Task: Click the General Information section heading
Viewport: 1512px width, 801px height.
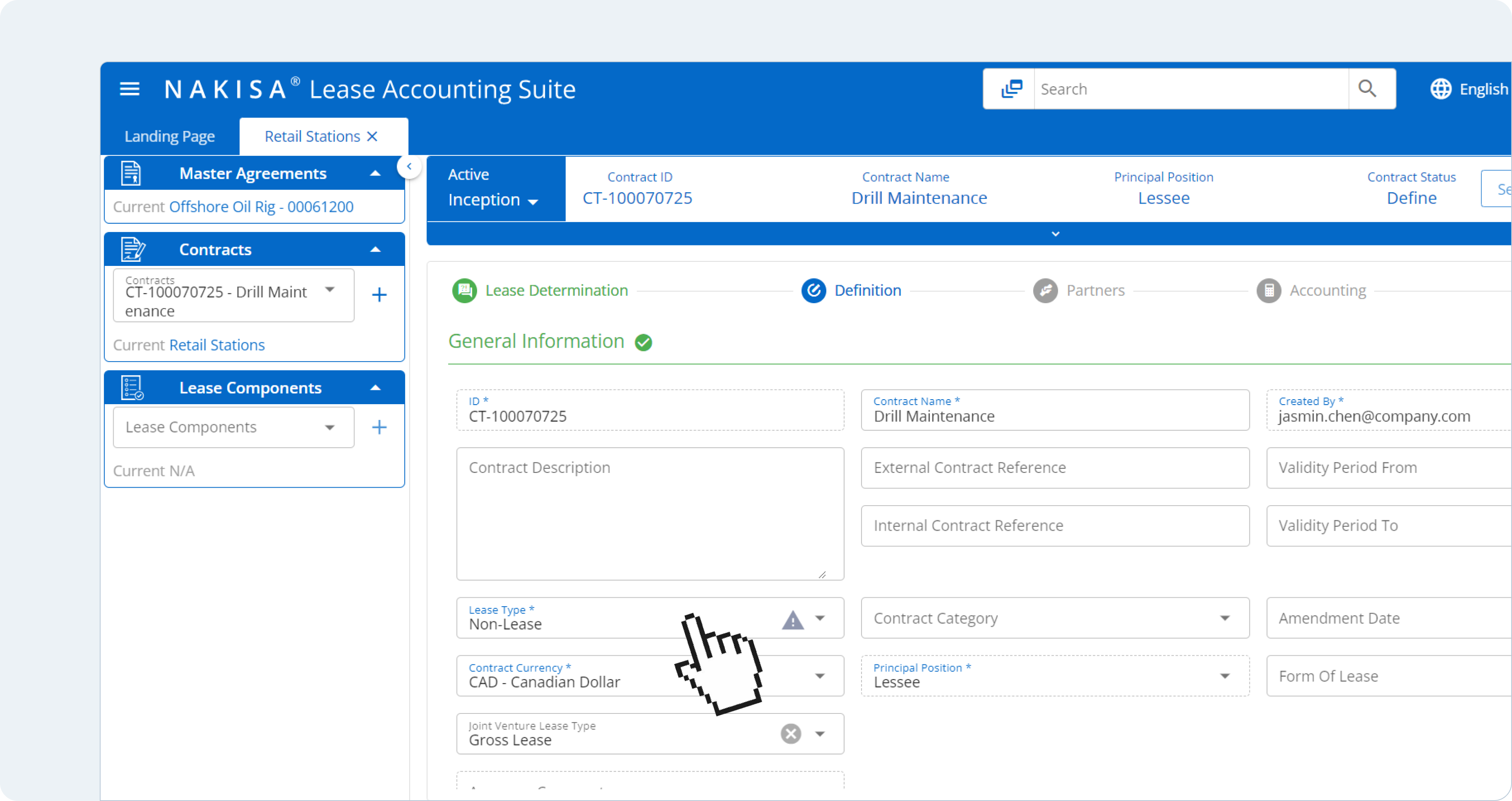Action: pyautogui.click(x=536, y=341)
